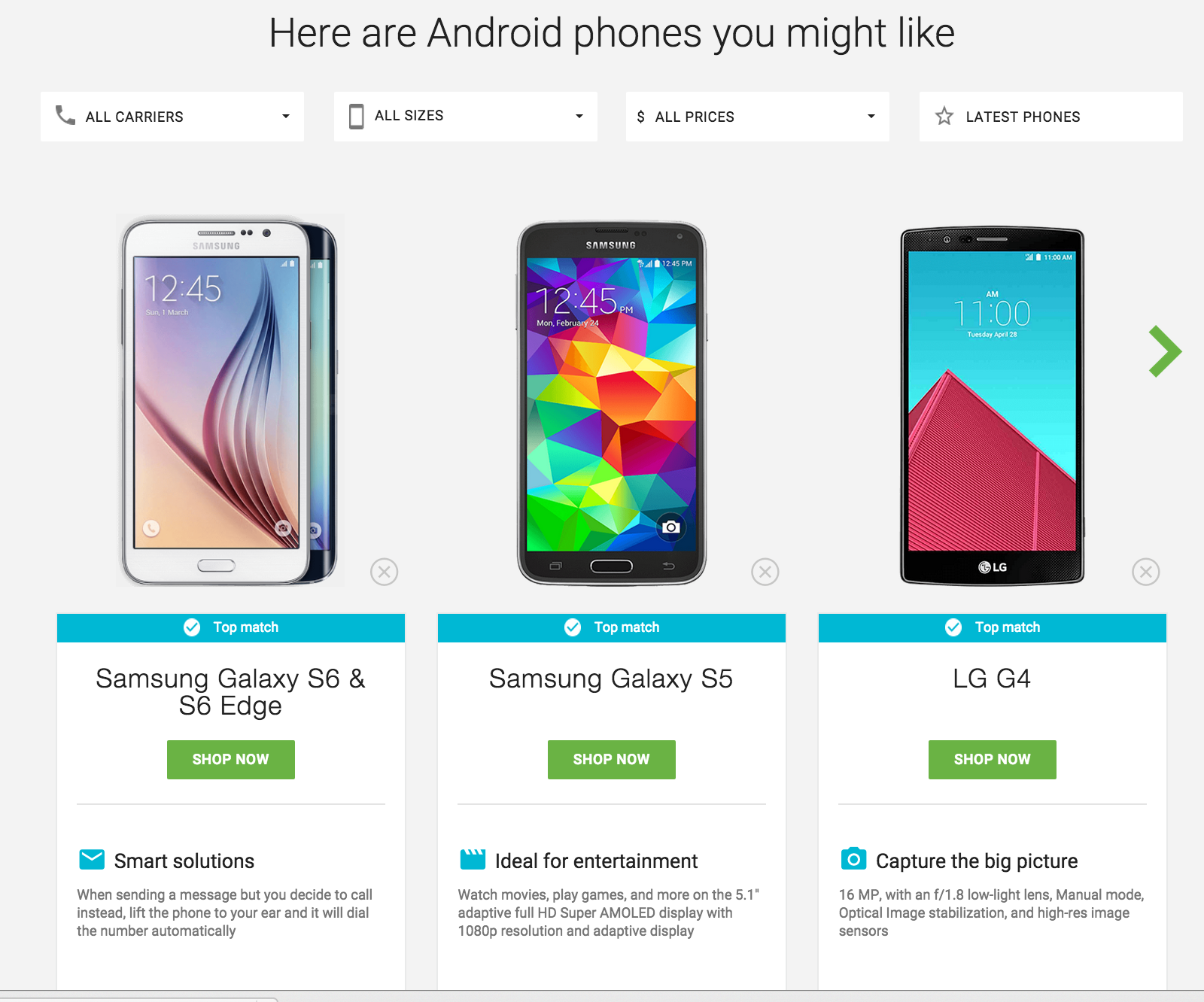1204x1002 pixels.
Task: Click the clapperboard icon next to Ideal for entertainment
Action: point(473,859)
